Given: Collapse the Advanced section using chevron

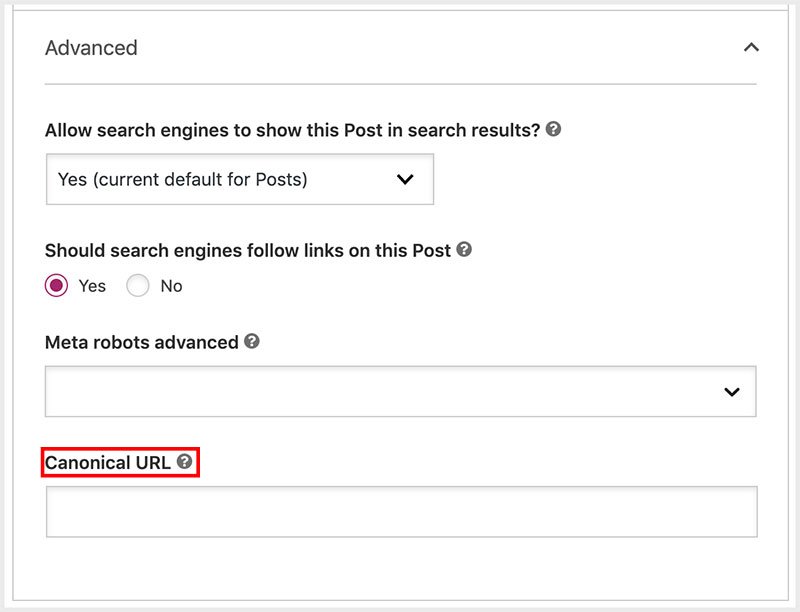Looking at the screenshot, I should (x=751, y=47).
